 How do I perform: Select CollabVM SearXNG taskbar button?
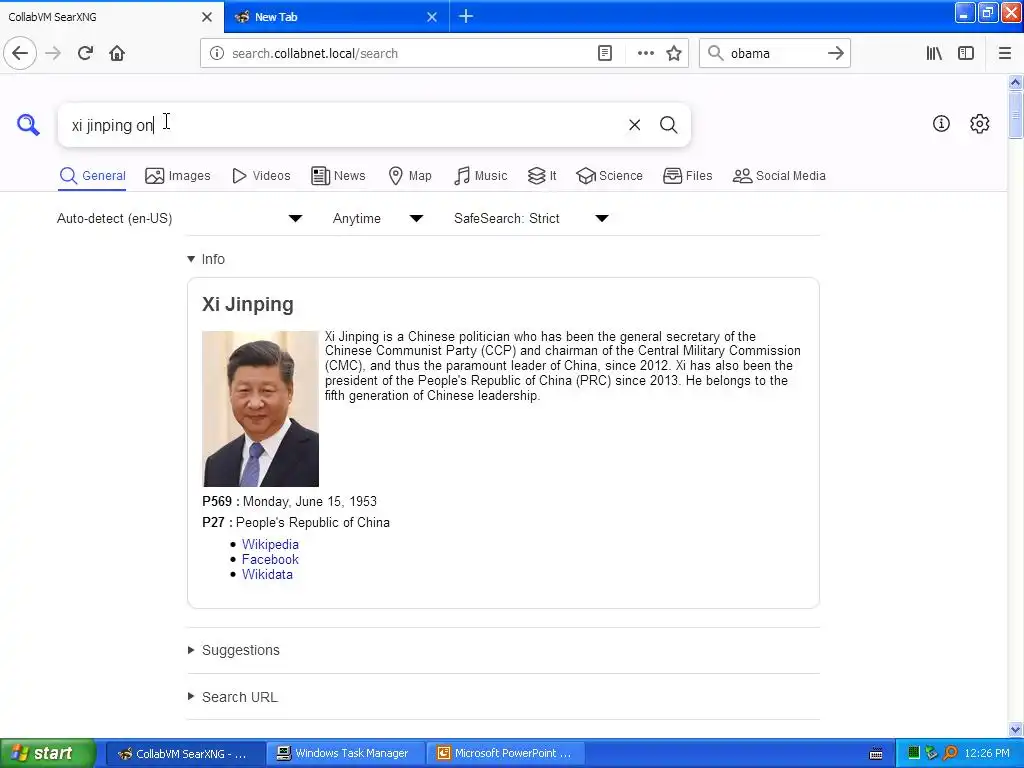coord(185,753)
